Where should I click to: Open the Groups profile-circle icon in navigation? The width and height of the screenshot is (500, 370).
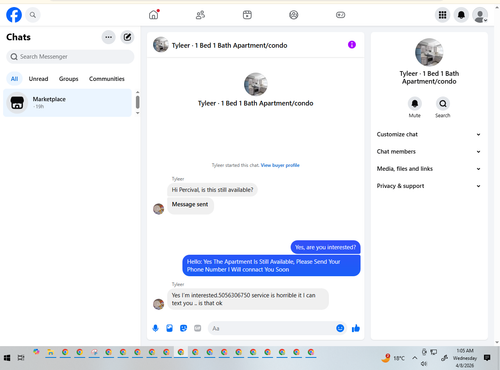tap(294, 15)
